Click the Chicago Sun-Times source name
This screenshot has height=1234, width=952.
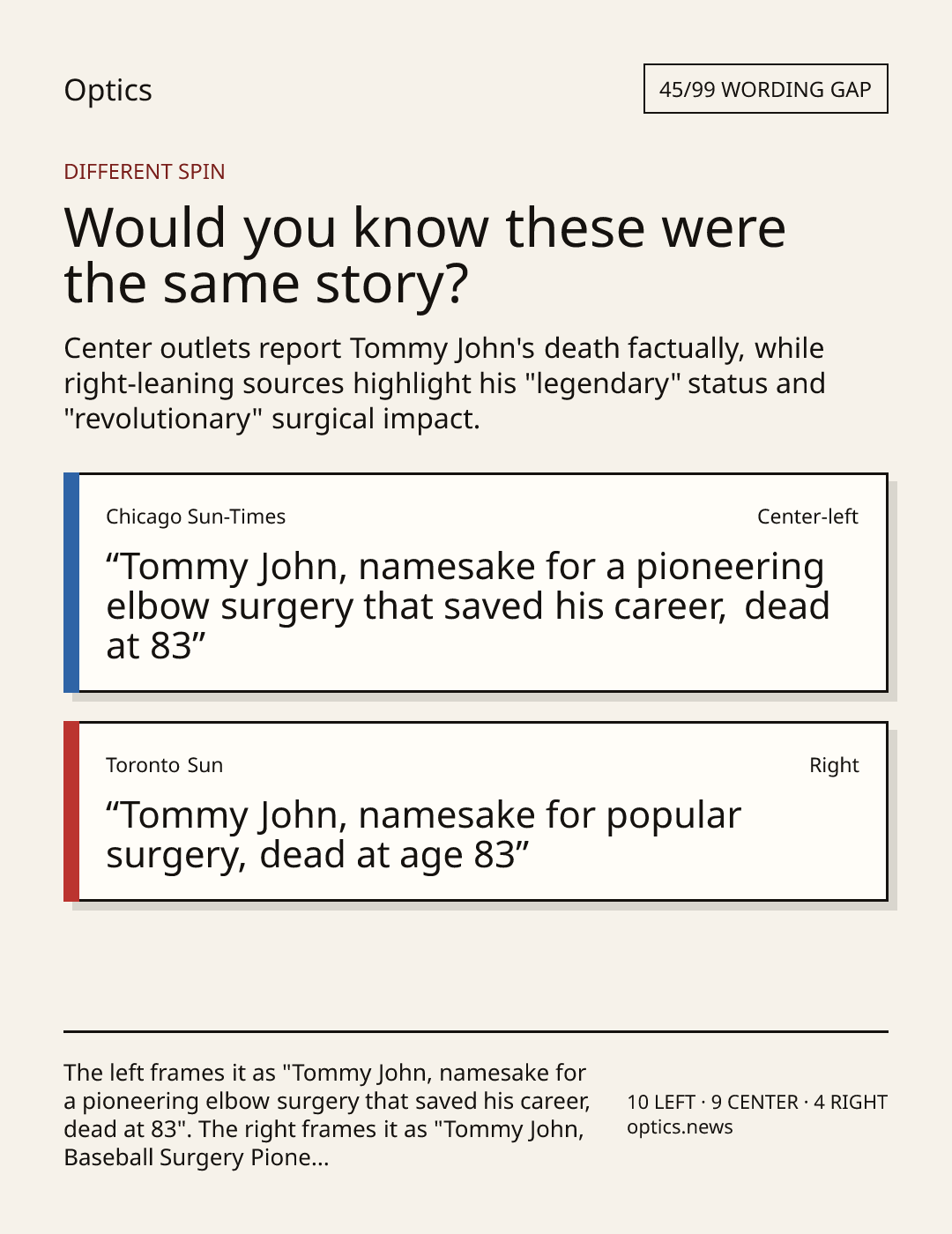pos(196,517)
